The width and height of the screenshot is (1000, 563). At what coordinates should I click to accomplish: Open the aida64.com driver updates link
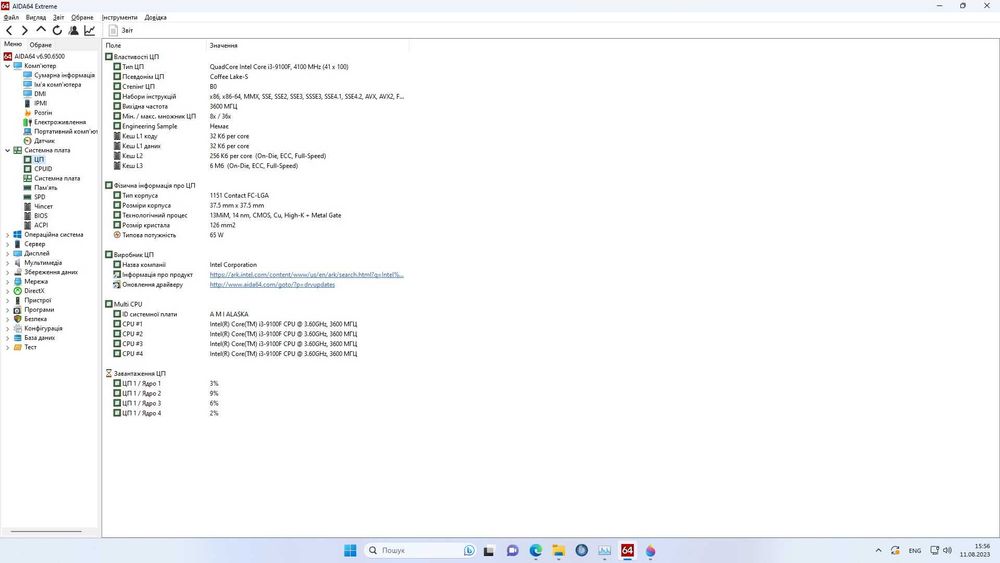pos(272,284)
